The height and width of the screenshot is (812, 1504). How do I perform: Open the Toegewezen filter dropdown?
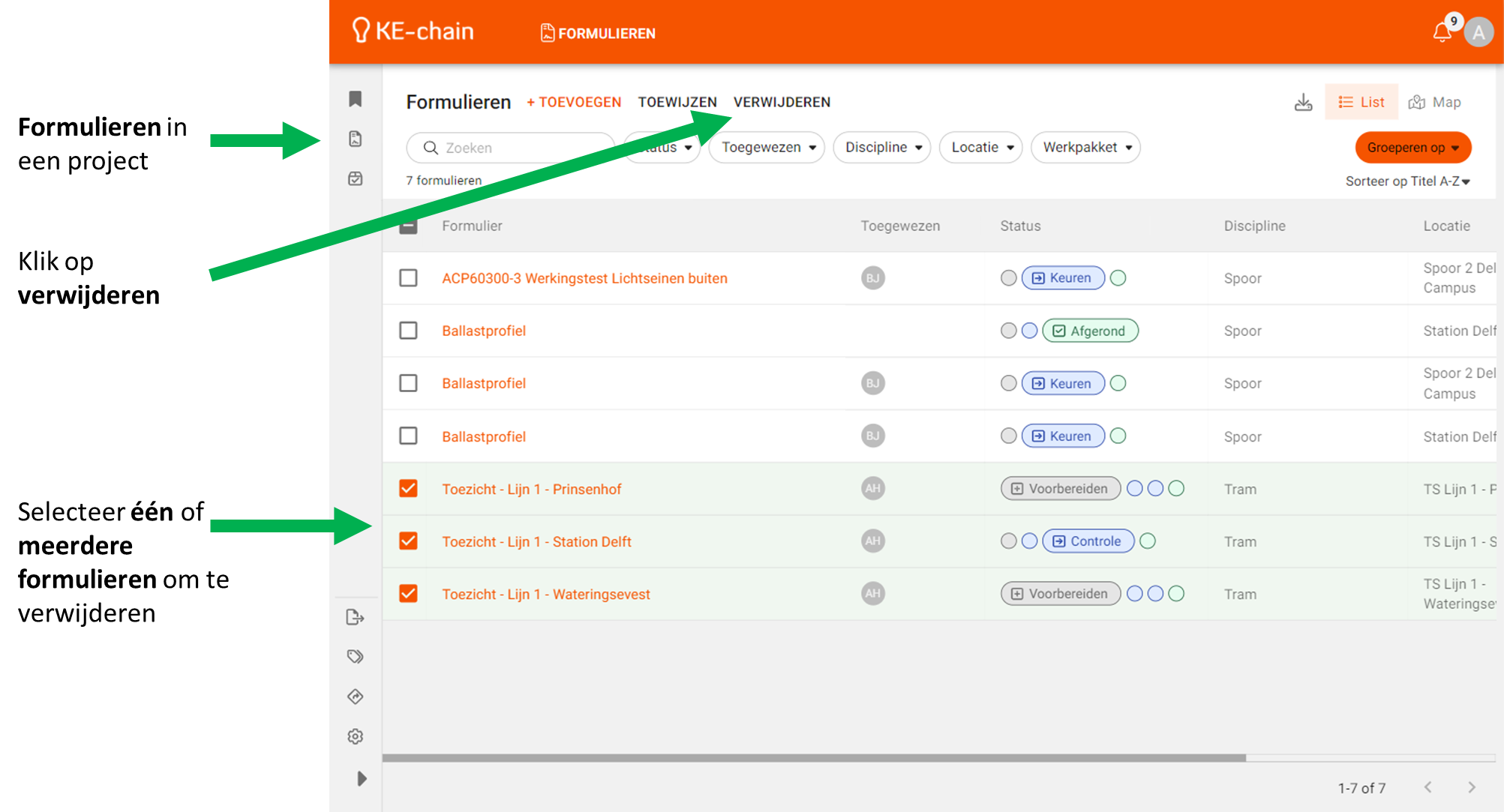coord(767,148)
